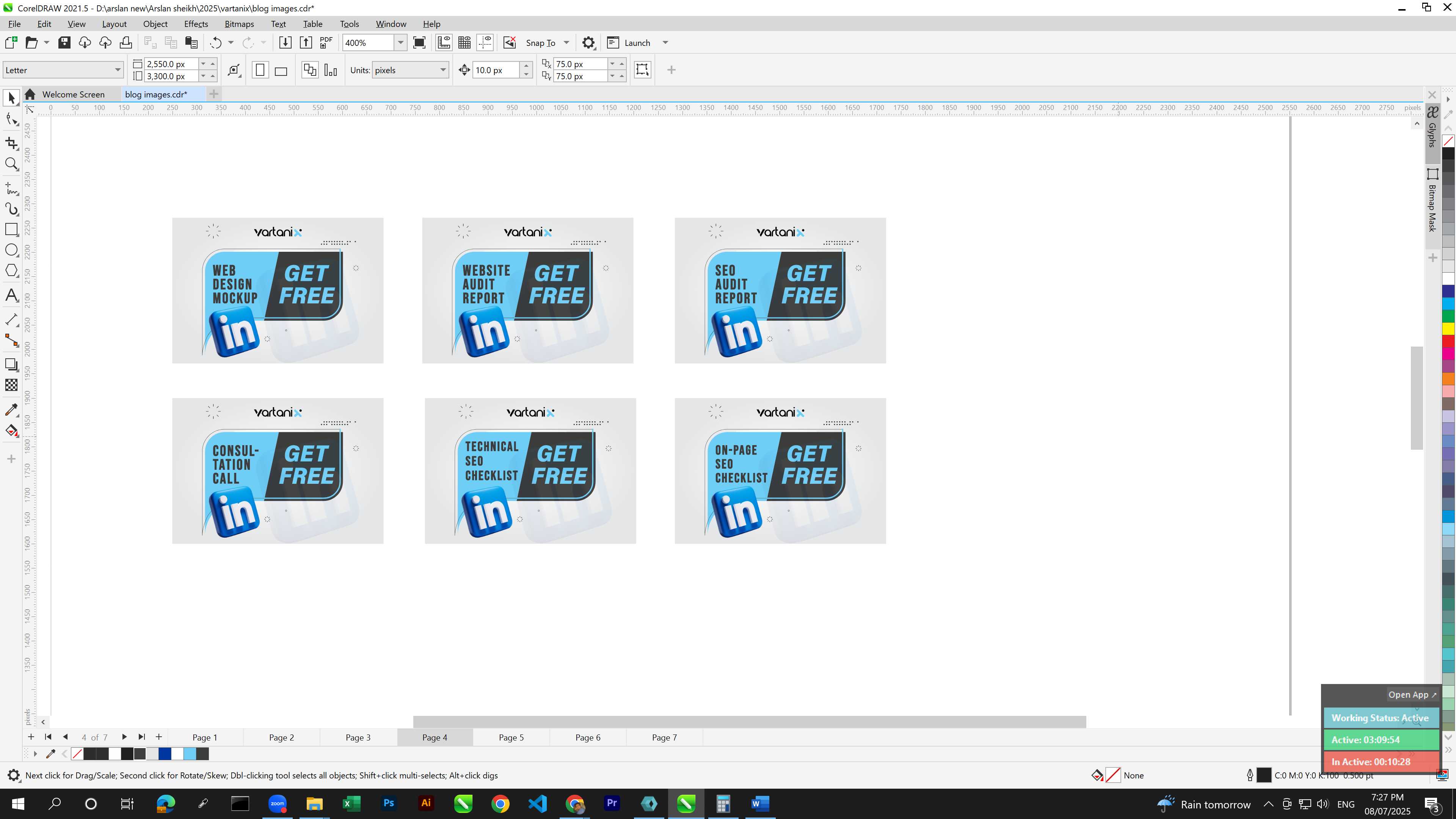
Task: Expand the Open file dropdown arrow
Action: click(x=46, y=42)
